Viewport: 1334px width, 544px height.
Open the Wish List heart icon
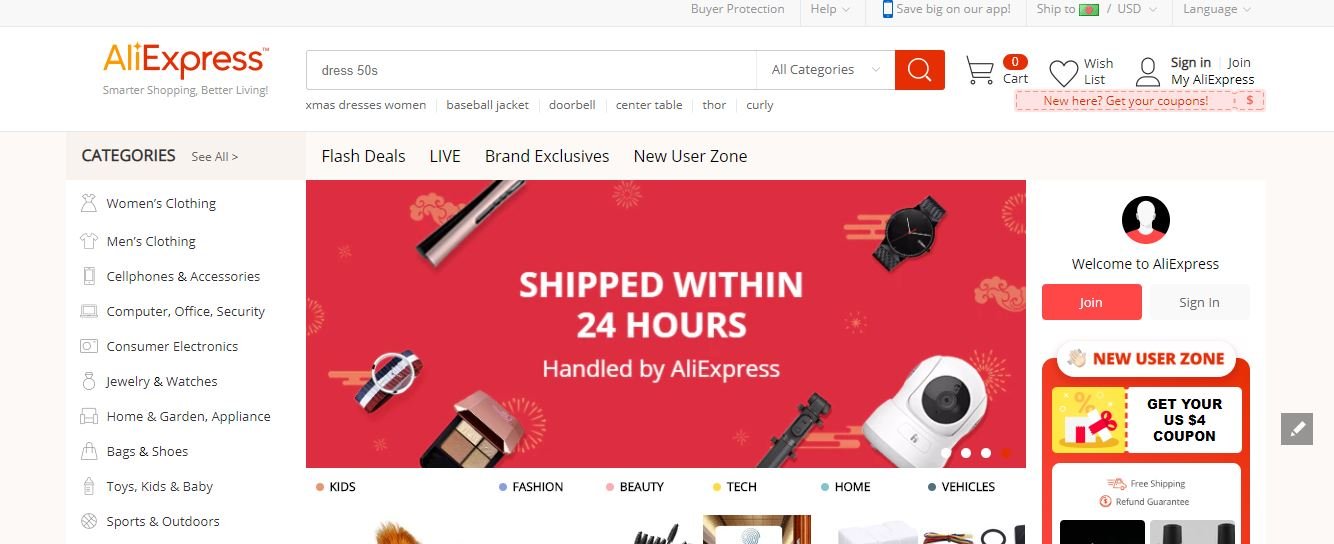(x=1063, y=72)
